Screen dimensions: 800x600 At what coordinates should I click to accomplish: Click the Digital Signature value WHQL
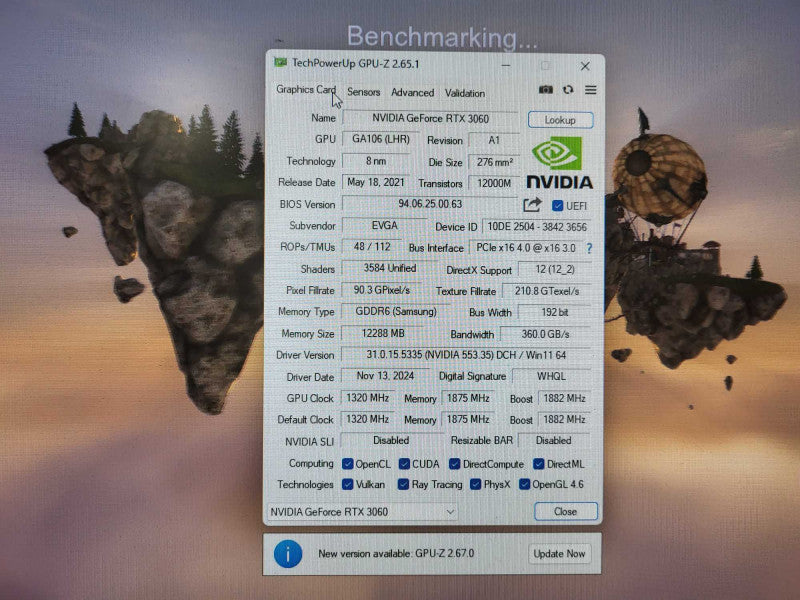click(551, 377)
